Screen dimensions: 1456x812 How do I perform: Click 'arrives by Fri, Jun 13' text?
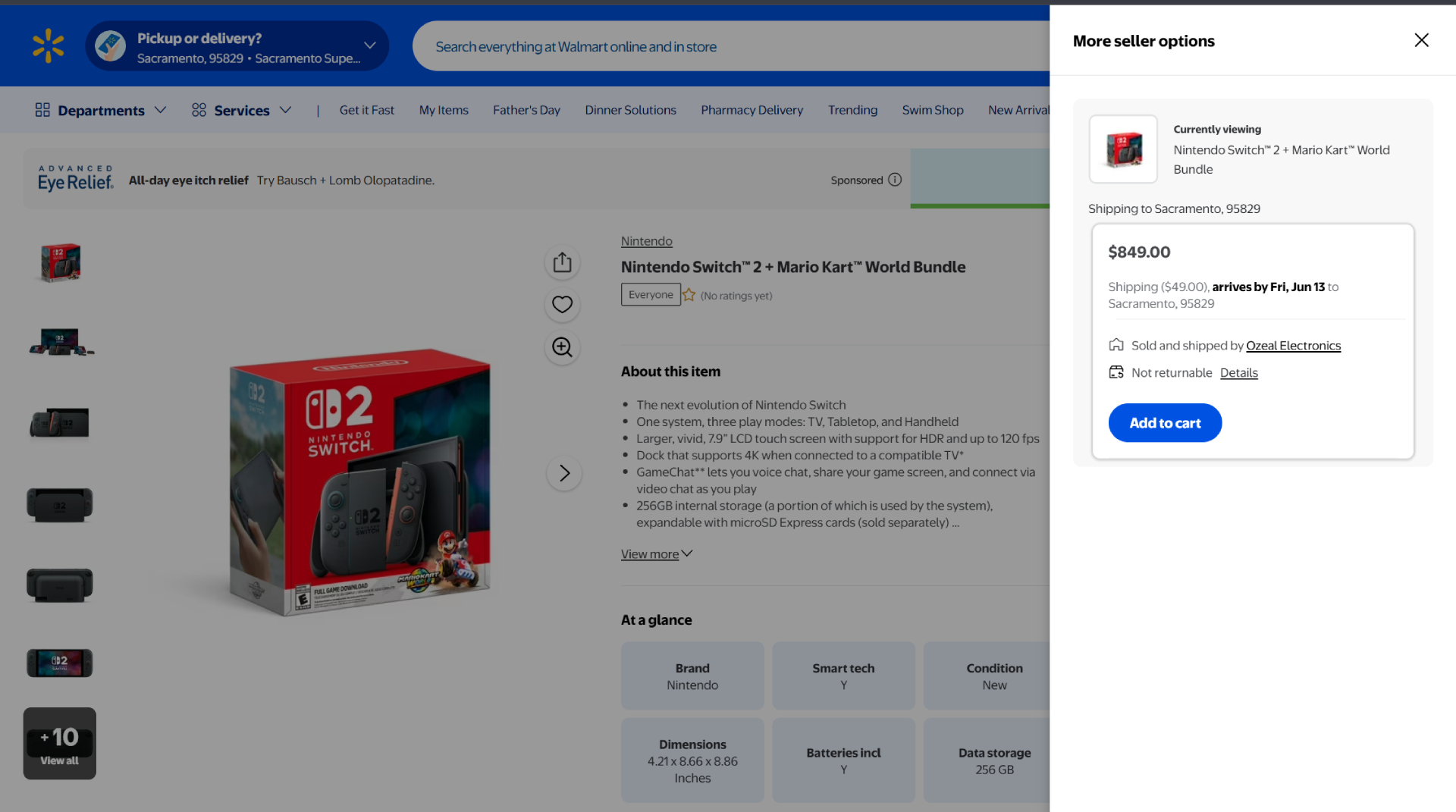(1268, 287)
